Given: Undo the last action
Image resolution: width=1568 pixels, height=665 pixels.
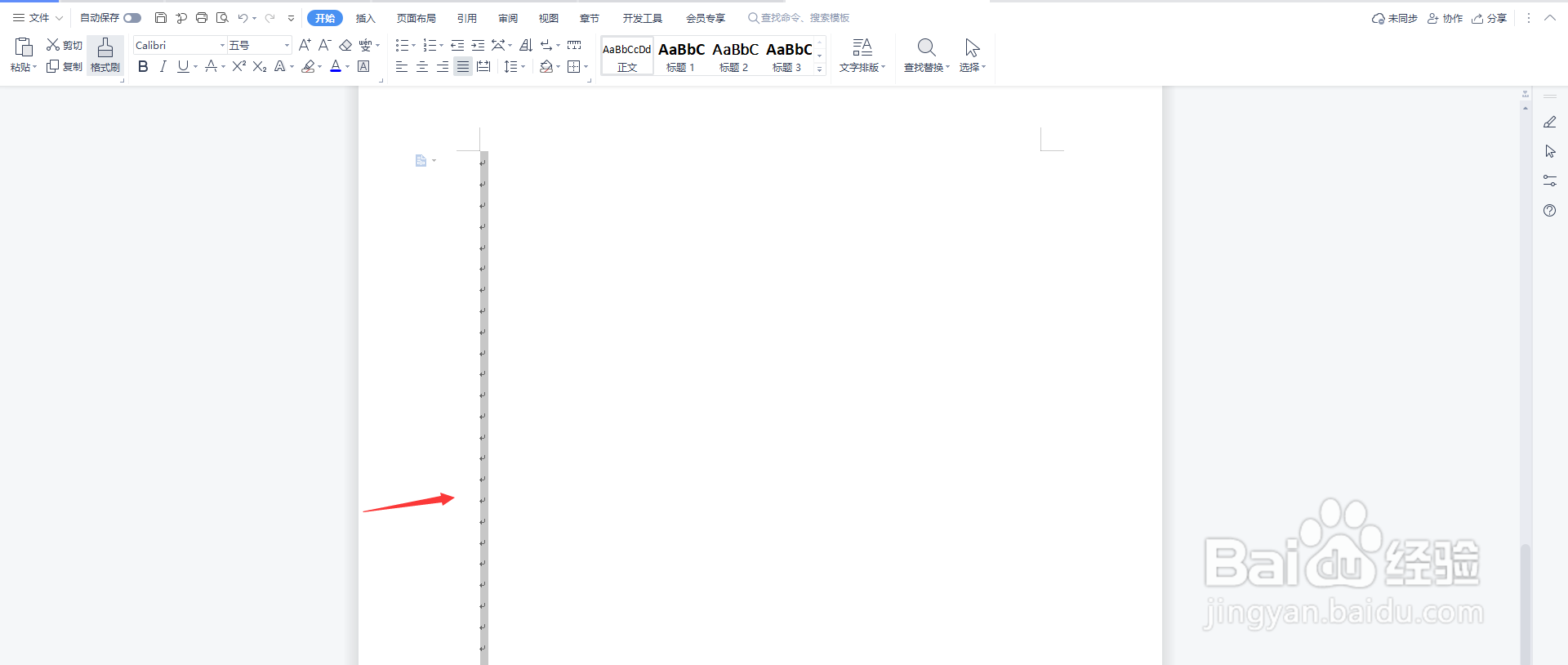Looking at the screenshot, I should point(243,18).
